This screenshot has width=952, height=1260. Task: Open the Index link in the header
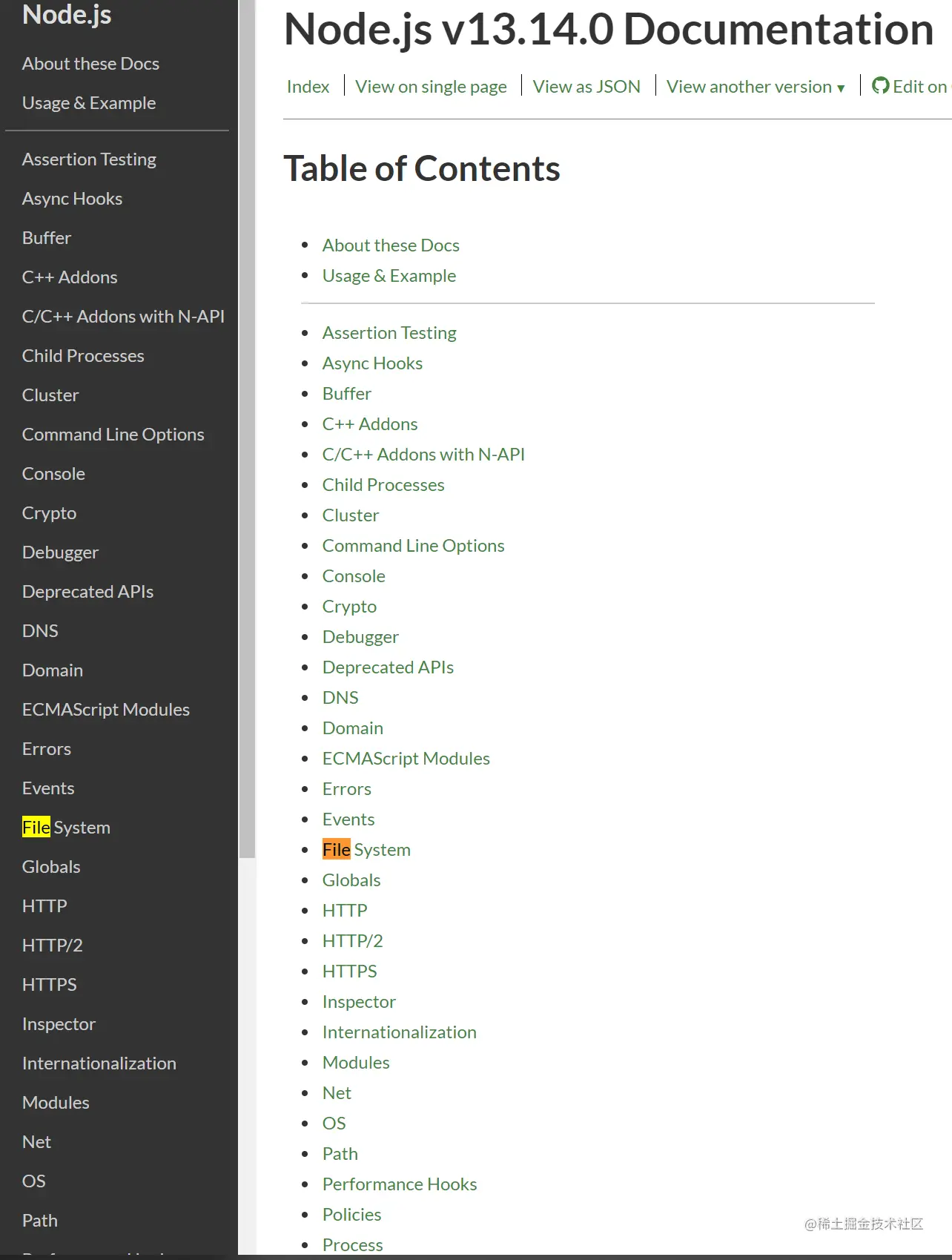(308, 87)
